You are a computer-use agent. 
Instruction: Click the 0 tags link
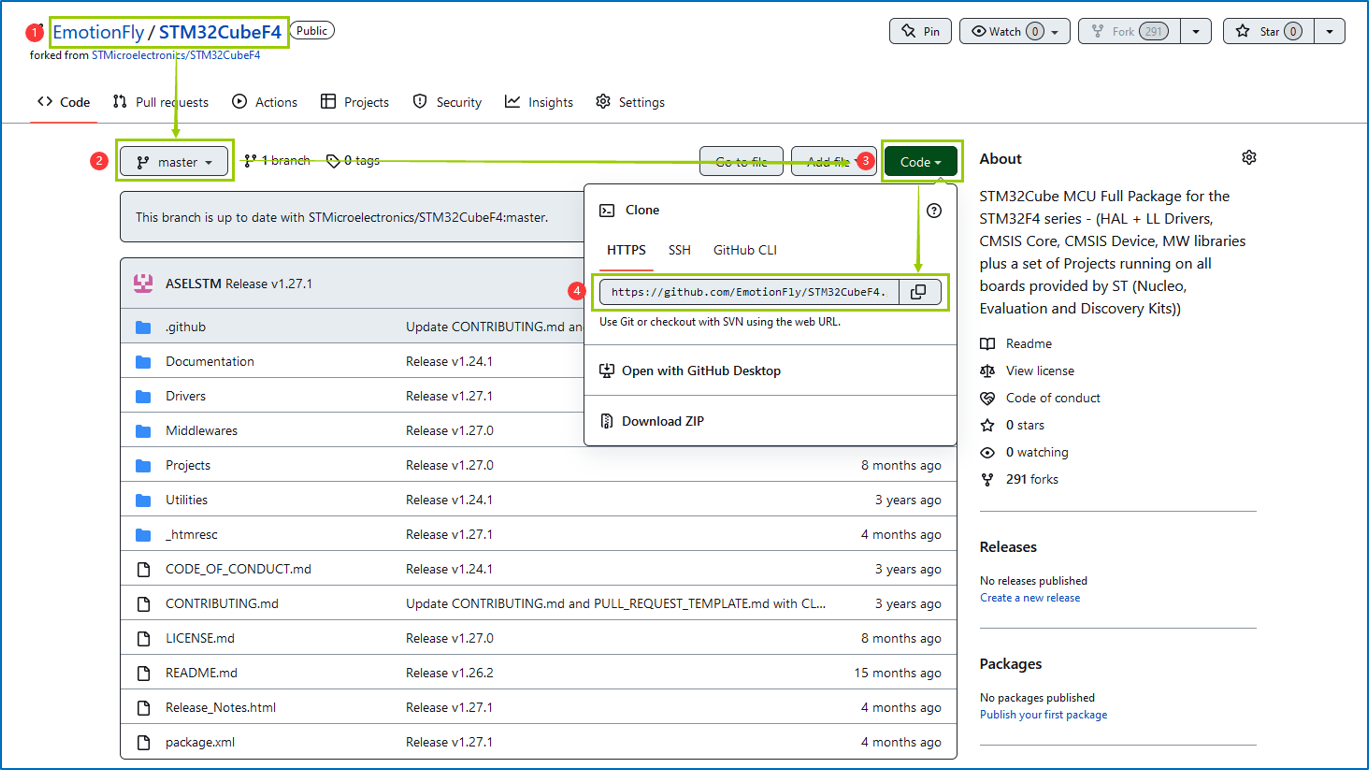coord(353,160)
